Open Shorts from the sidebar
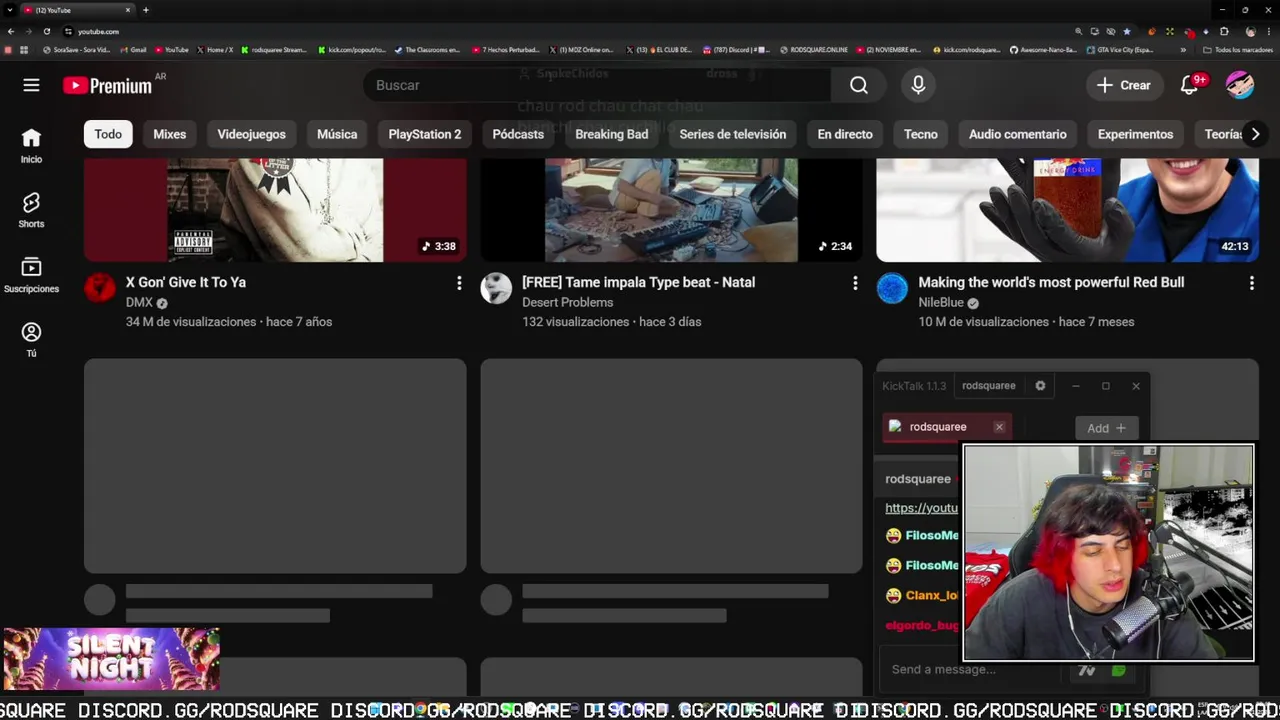 31,210
